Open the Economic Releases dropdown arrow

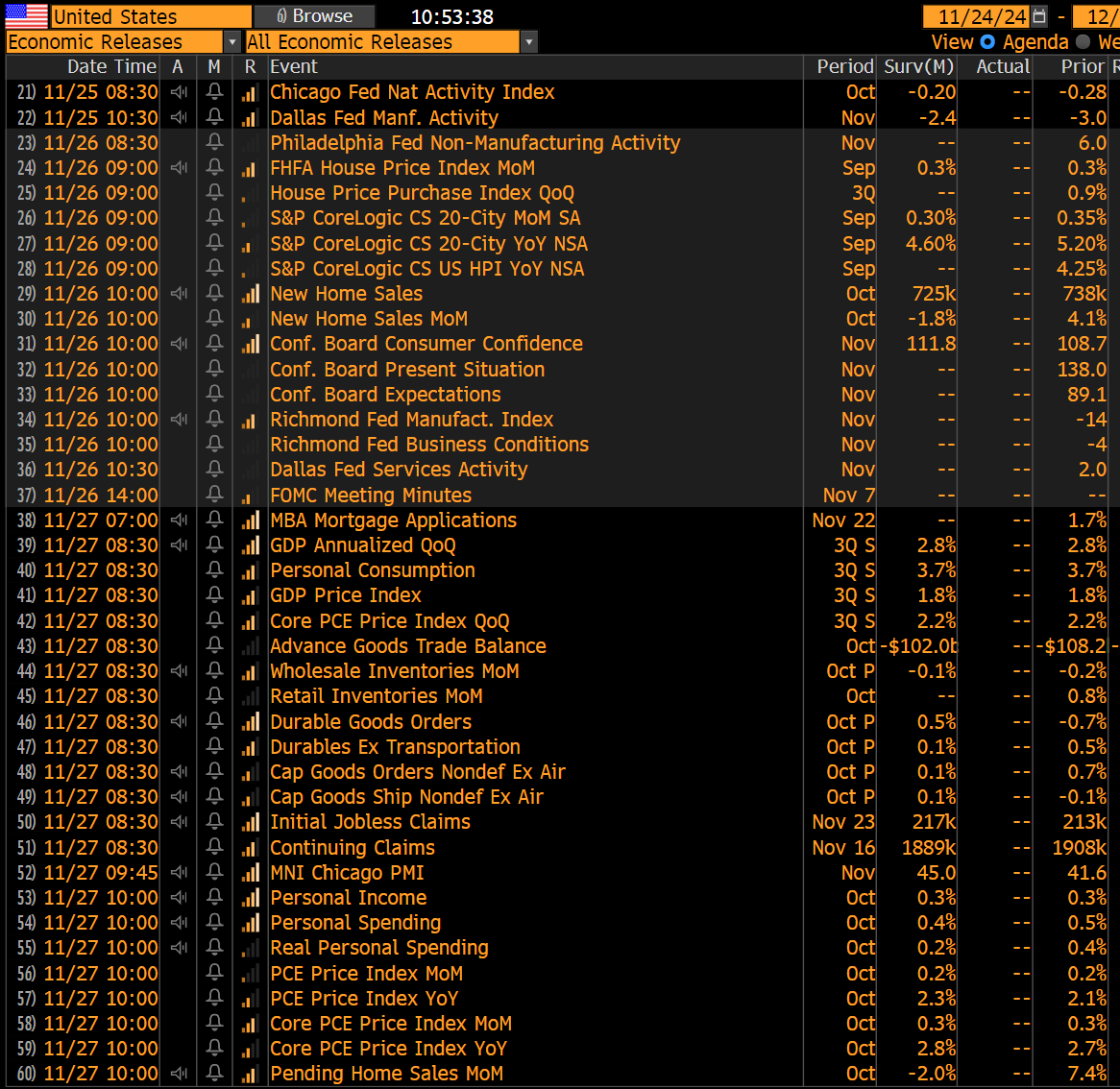coord(231,42)
